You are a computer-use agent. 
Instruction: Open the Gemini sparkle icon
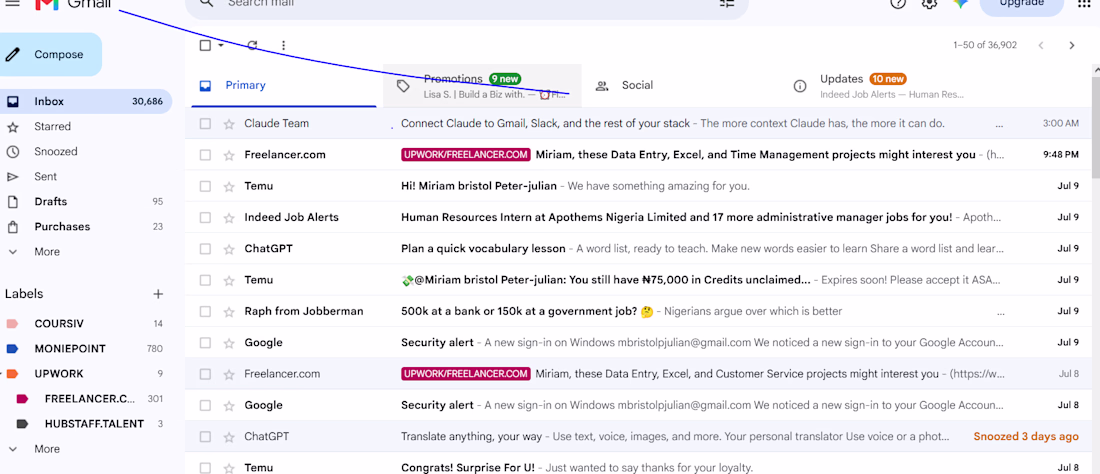pos(960,4)
